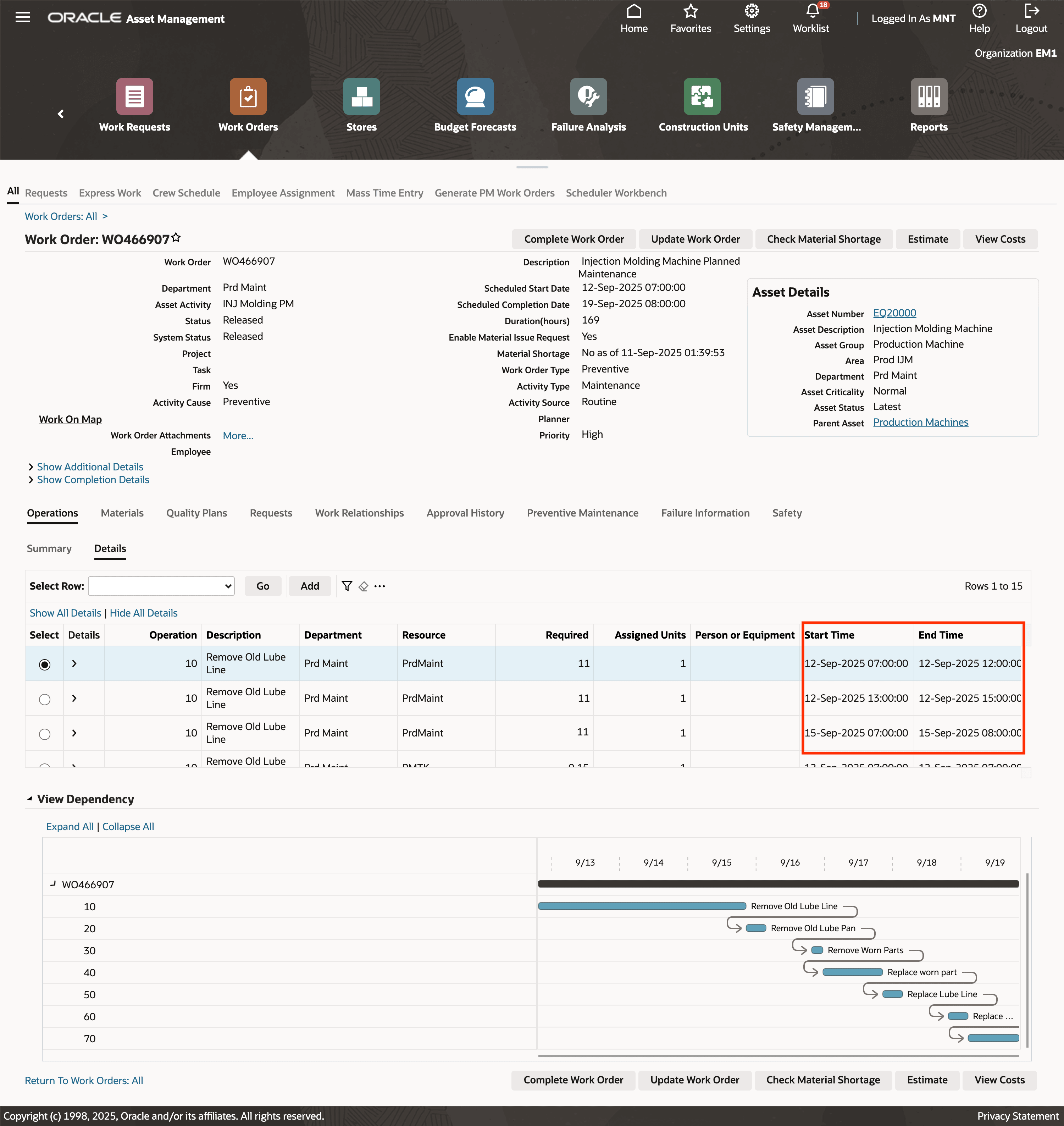Screen dimensions: 1064x1126
Task: Select the first operation row radio button
Action: pyautogui.click(x=44, y=664)
